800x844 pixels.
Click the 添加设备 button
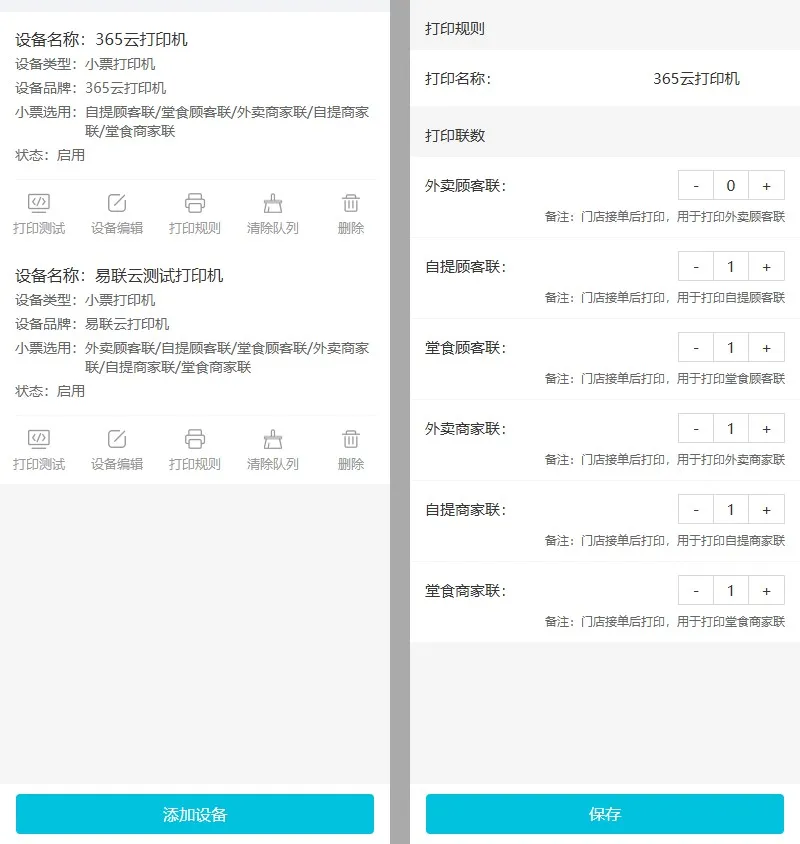[195, 814]
